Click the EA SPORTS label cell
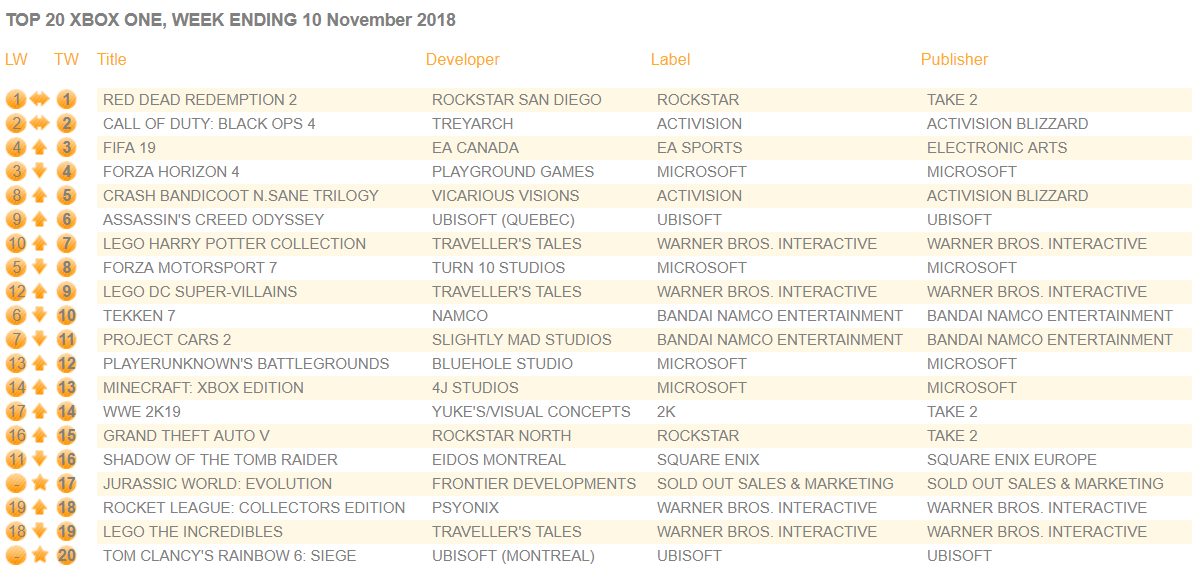This screenshot has height=570, width=1198. tap(699, 147)
